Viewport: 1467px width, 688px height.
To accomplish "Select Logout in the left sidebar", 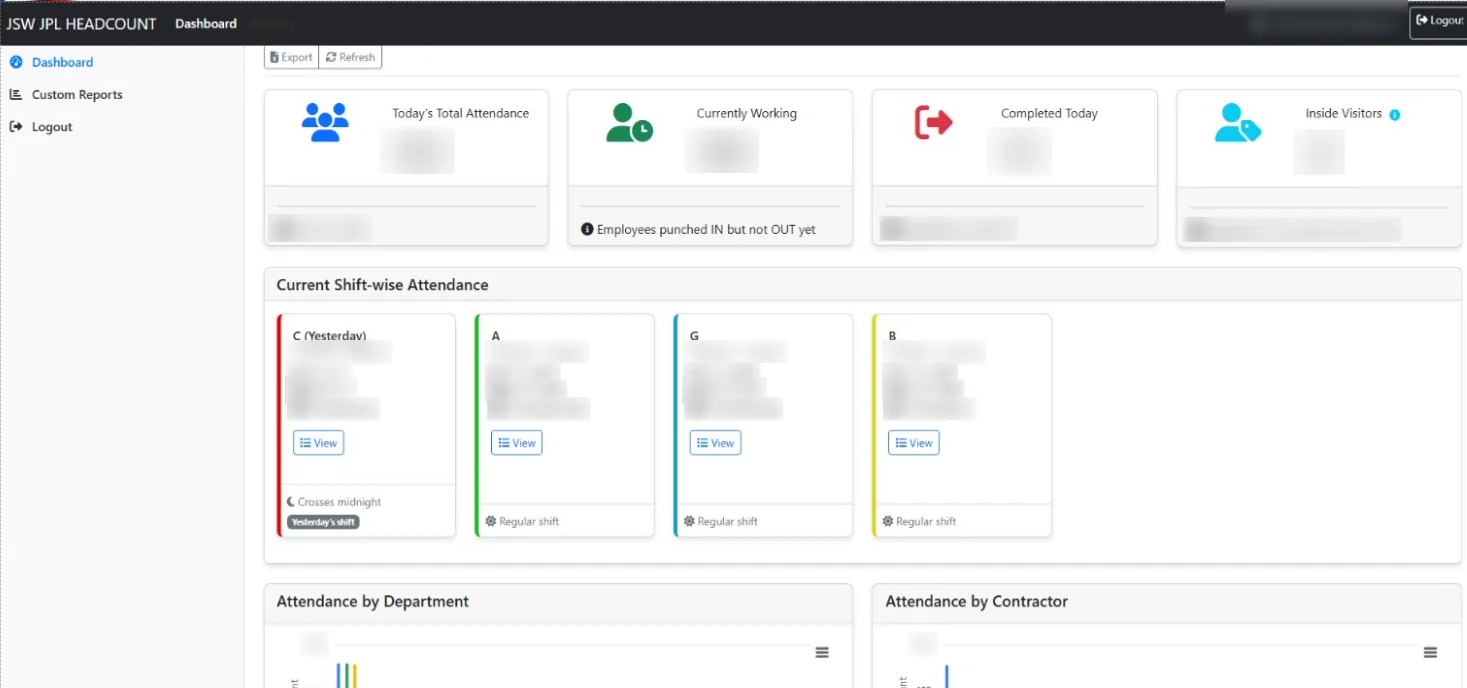I will 52,127.
